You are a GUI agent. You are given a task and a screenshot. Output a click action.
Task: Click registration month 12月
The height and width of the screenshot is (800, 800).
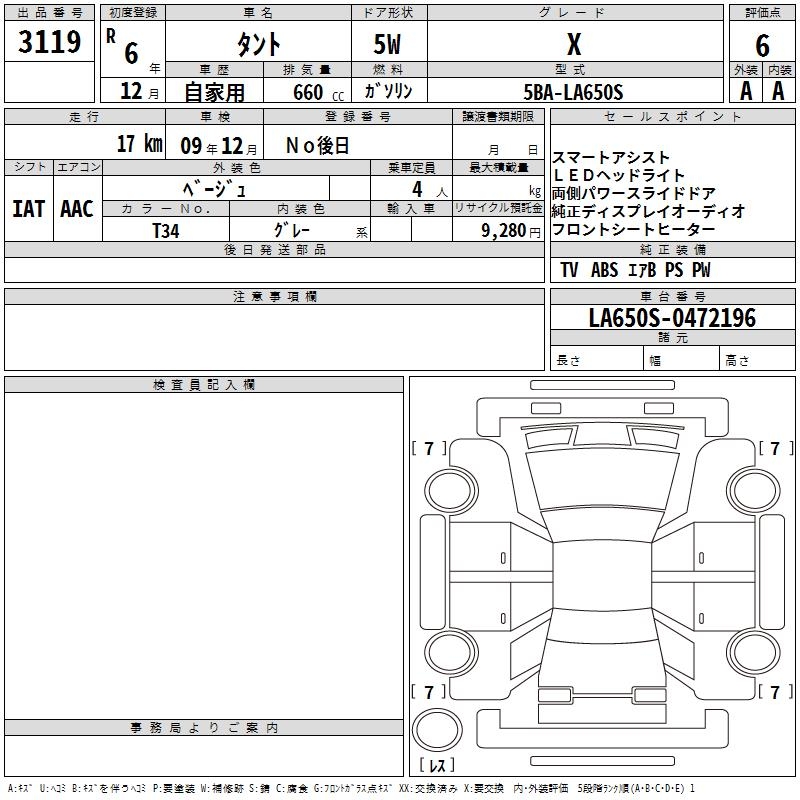click(140, 91)
